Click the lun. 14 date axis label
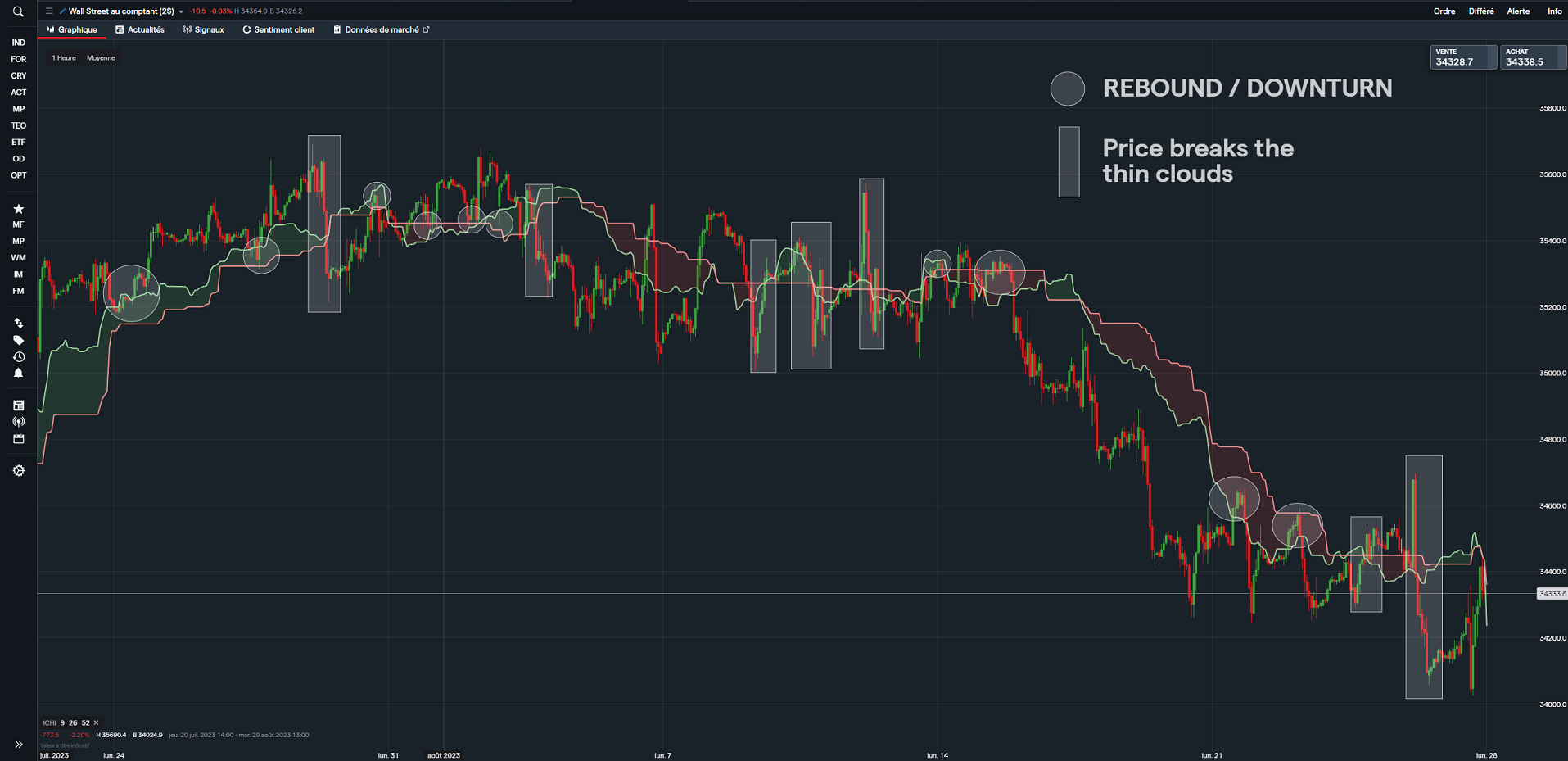1568x761 pixels. coord(938,755)
